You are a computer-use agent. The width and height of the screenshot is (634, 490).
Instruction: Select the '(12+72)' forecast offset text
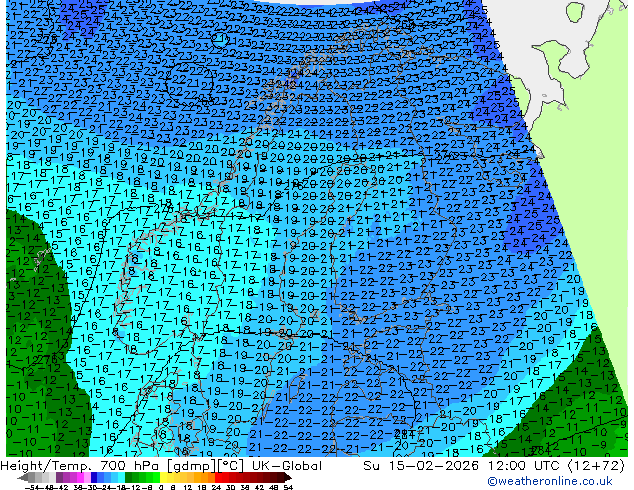coord(596,466)
